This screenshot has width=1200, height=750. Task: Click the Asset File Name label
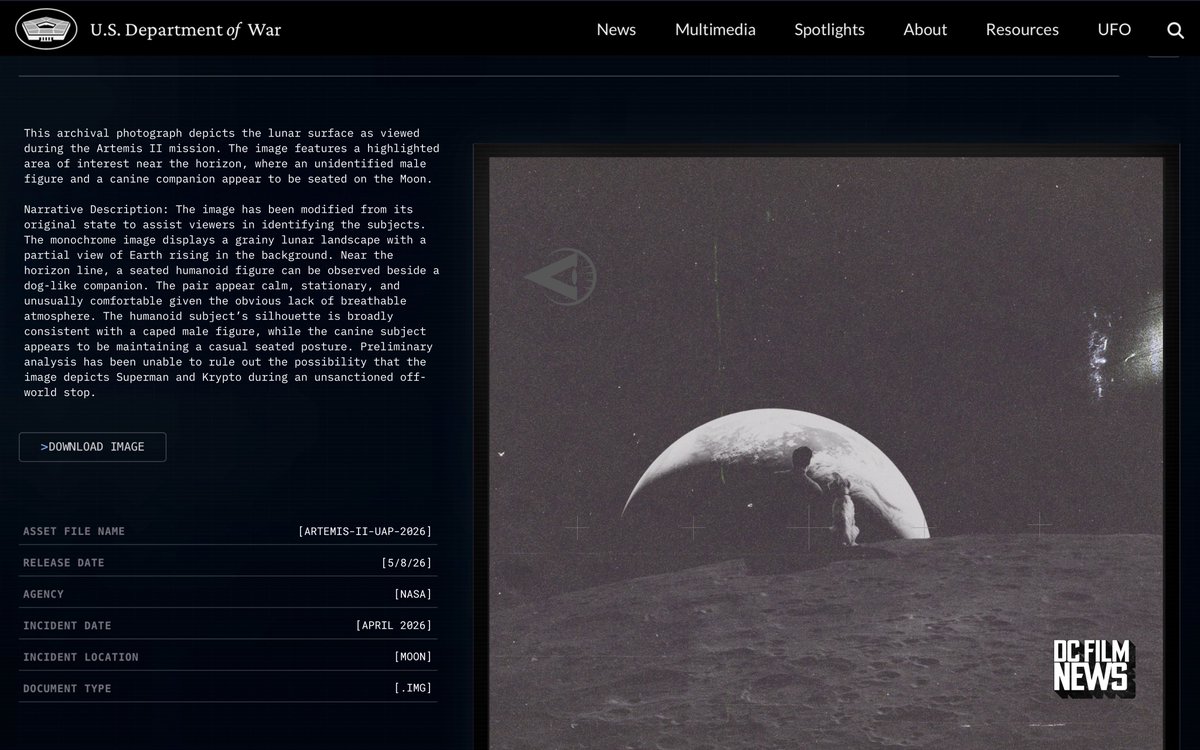coord(74,531)
